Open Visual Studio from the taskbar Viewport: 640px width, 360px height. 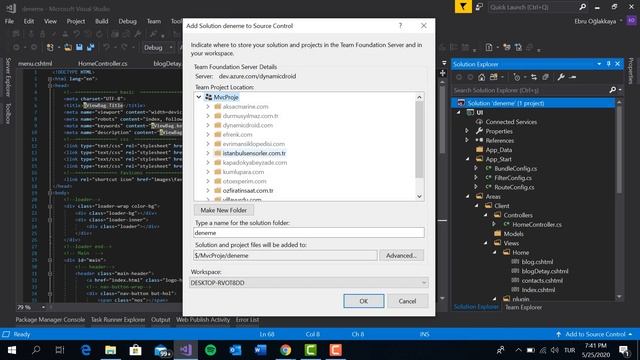pyautogui.click(x=186, y=350)
